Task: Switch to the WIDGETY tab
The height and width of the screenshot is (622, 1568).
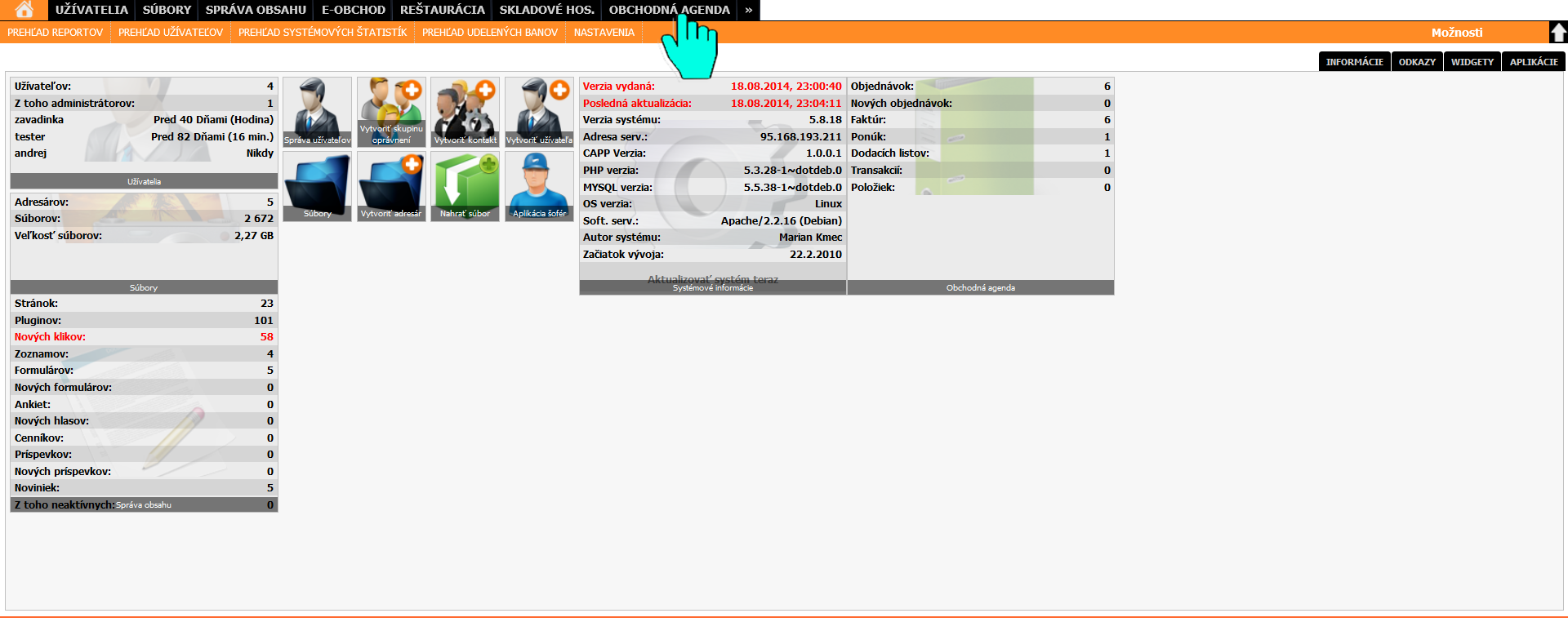Action: [x=1472, y=62]
